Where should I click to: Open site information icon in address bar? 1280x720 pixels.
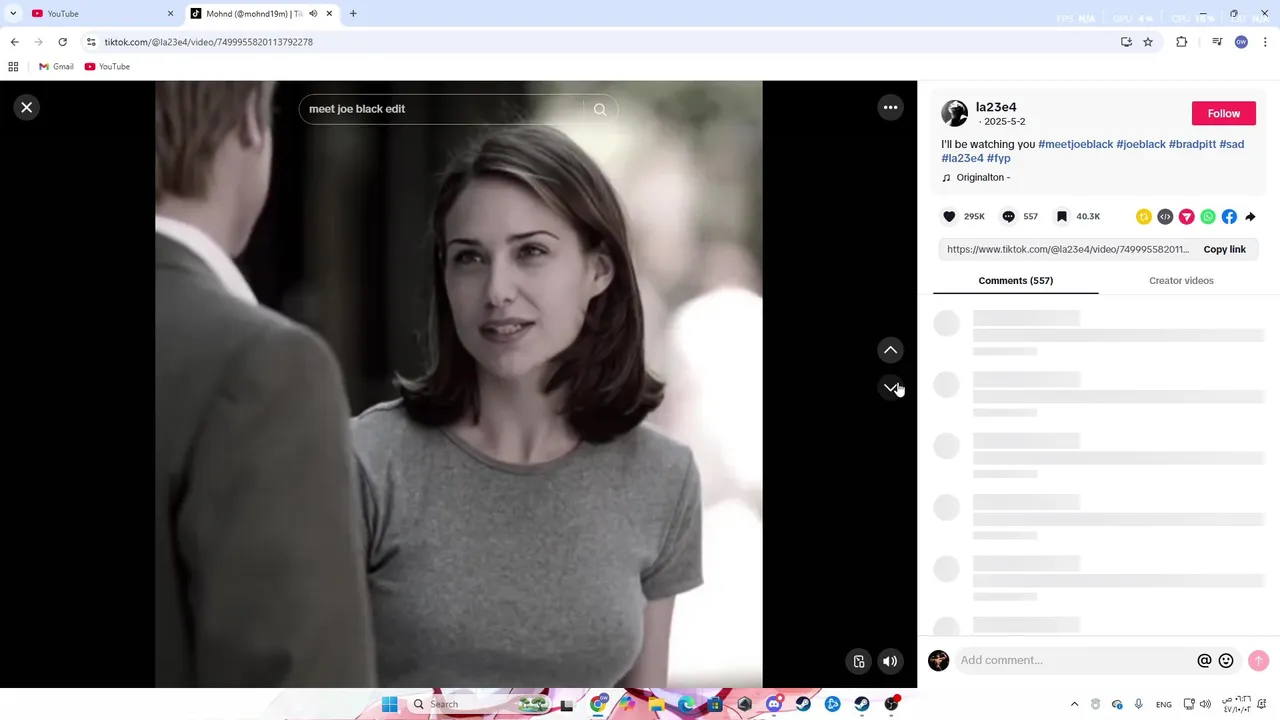(91, 42)
